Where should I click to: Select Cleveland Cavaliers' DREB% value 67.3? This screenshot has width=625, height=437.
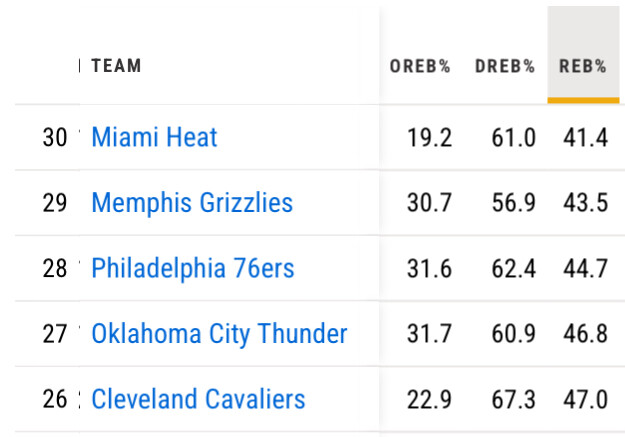(x=514, y=399)
